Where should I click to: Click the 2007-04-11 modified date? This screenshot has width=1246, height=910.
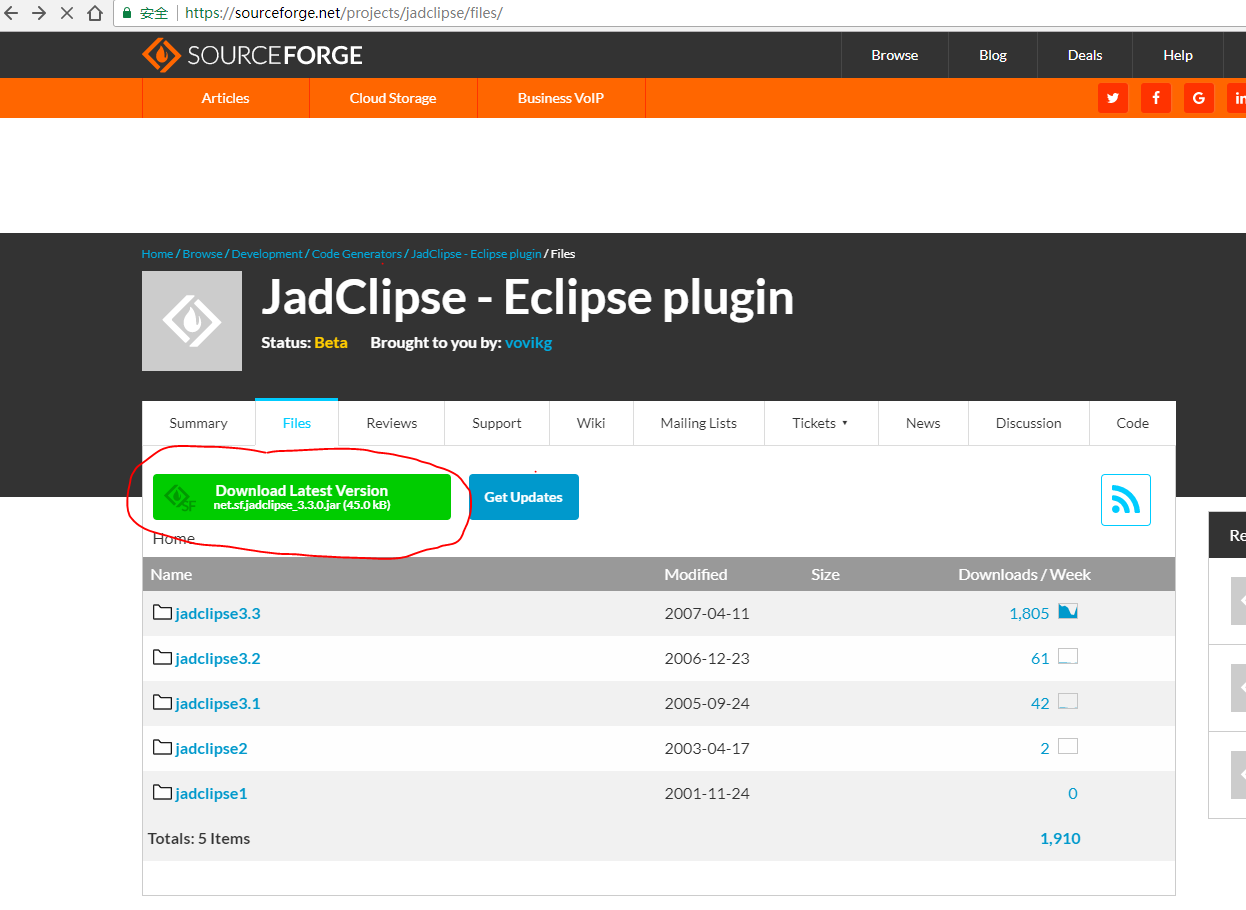[707, 613]
